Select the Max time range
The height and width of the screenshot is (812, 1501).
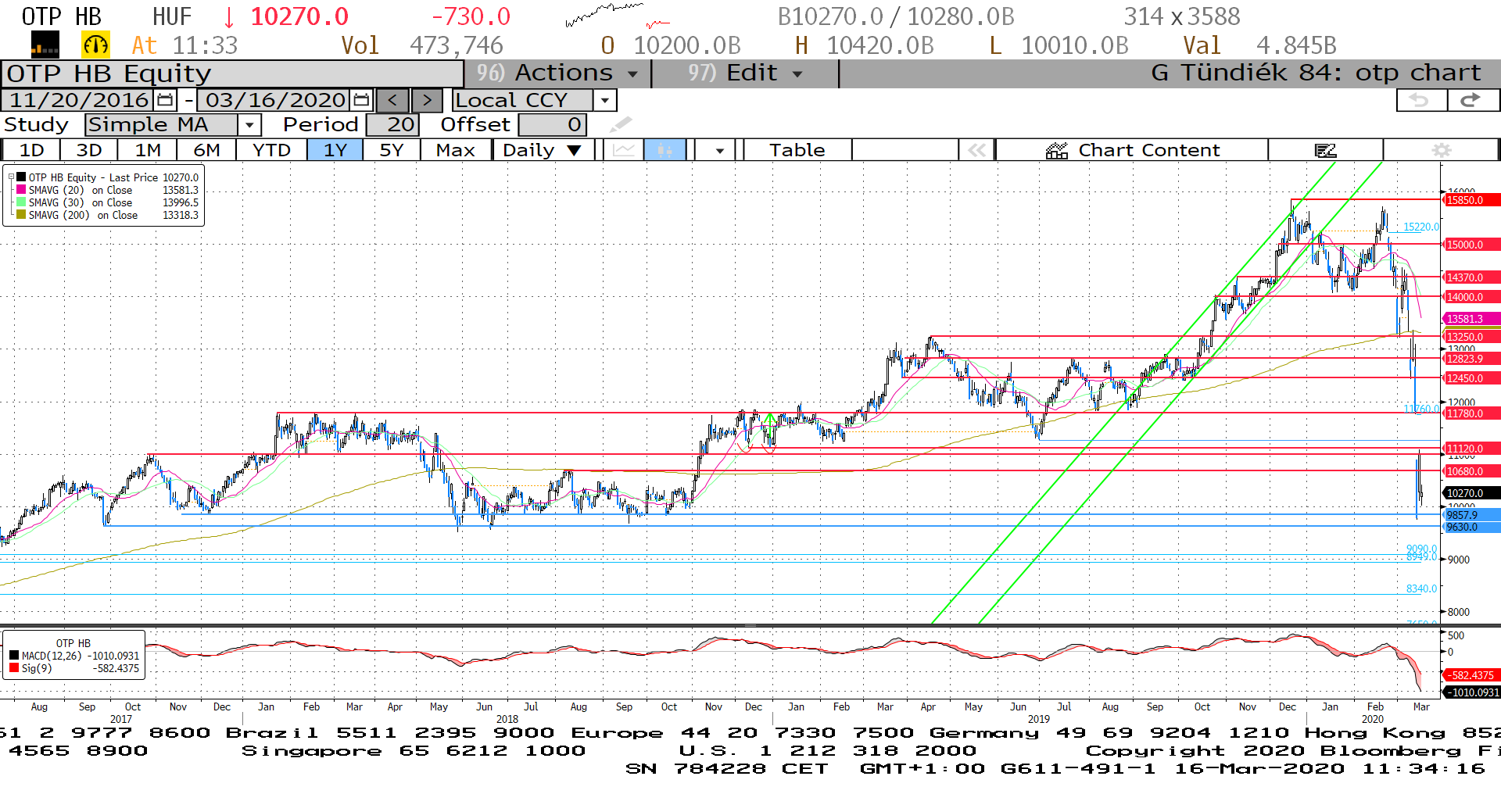point(455,150)
